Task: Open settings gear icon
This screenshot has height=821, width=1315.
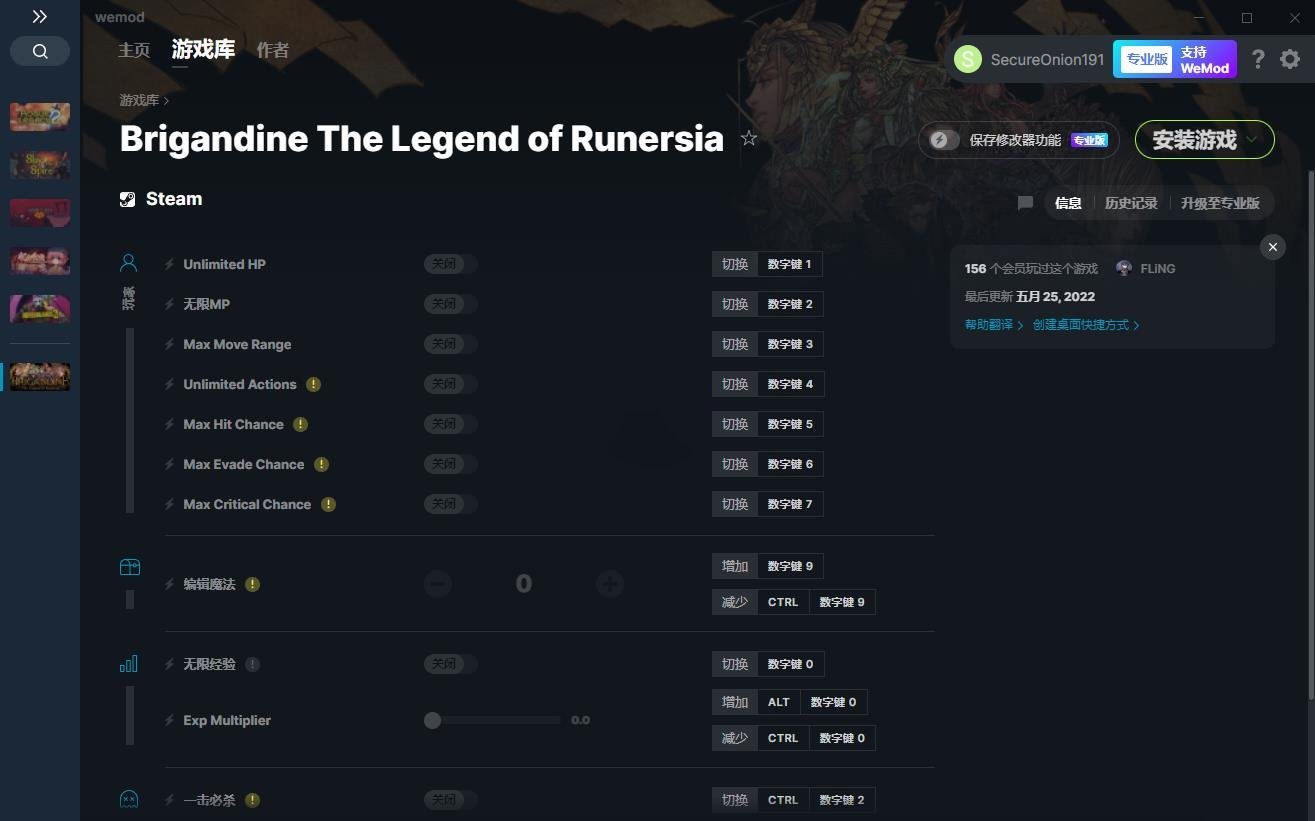Action: (x=1290, y=59)
